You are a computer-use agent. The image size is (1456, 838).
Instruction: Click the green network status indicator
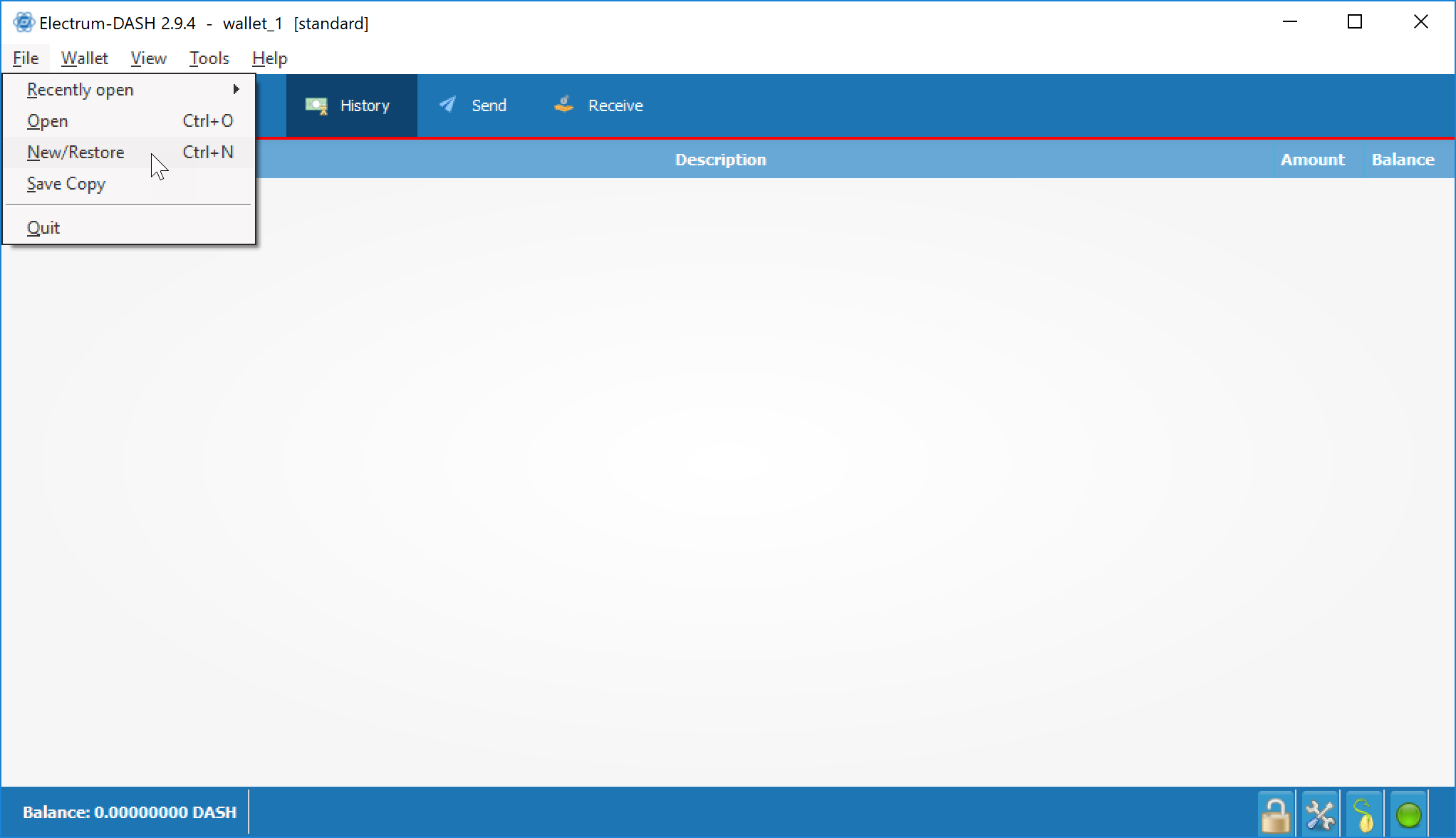click(1408, 814)
